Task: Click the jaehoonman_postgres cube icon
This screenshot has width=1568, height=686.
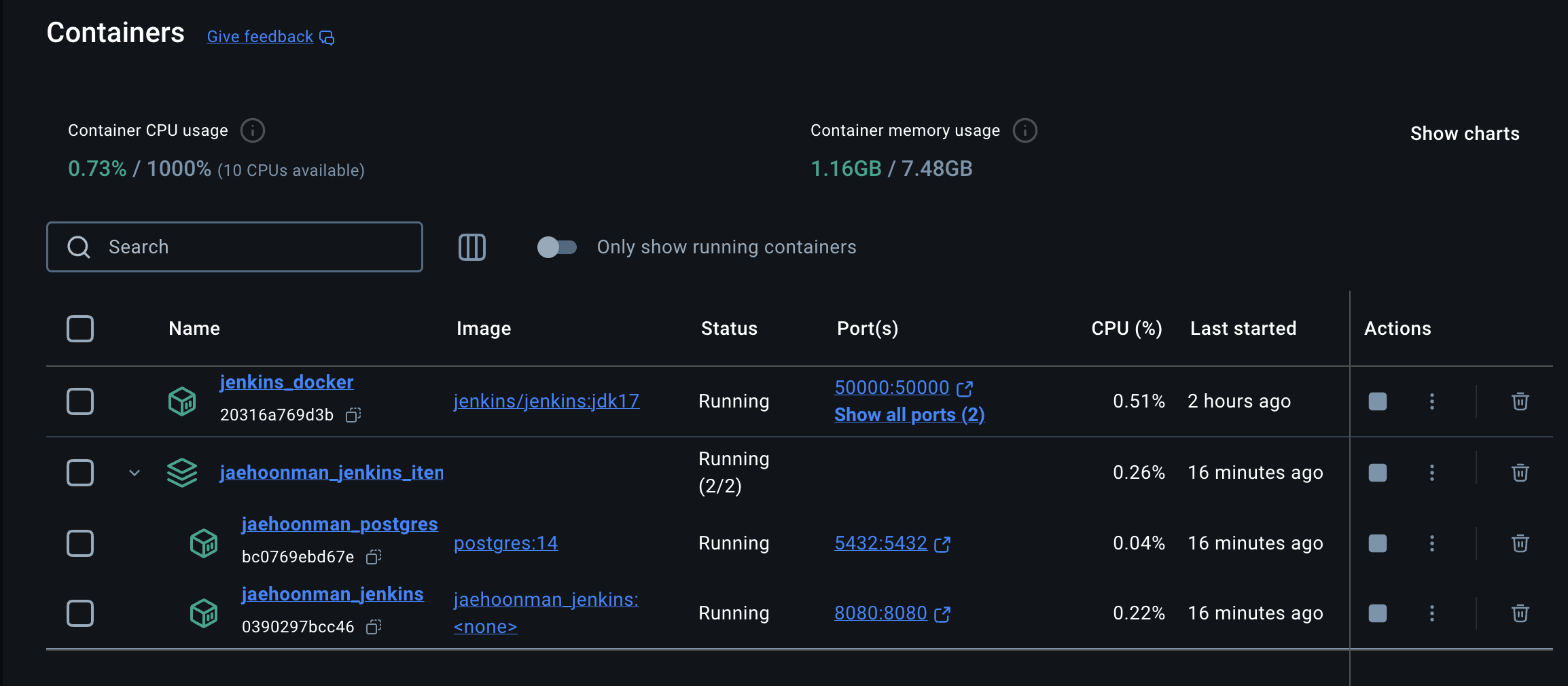Action: (x=204, y=543)
